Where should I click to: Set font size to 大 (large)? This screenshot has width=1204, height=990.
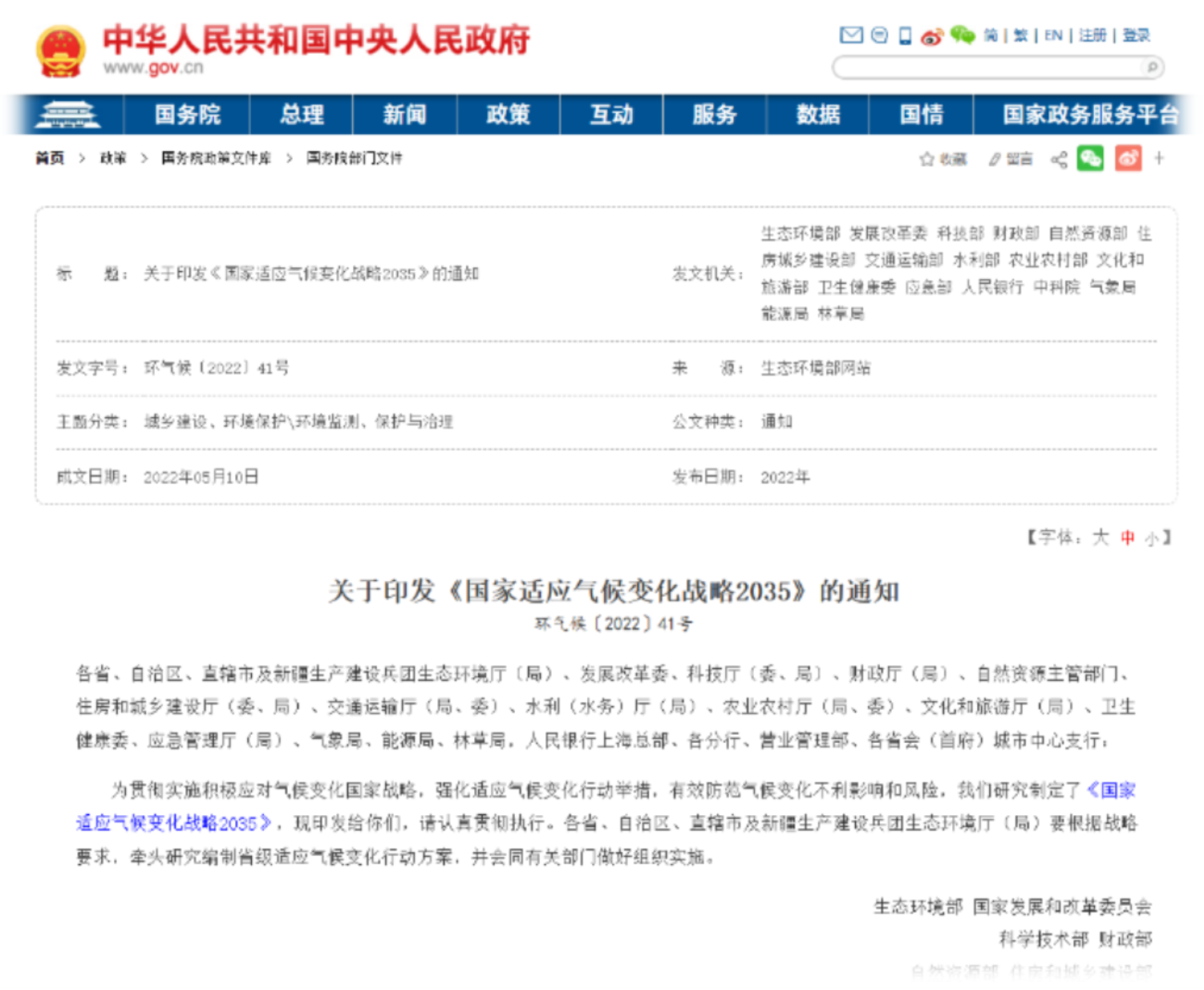click(1101, 538)
